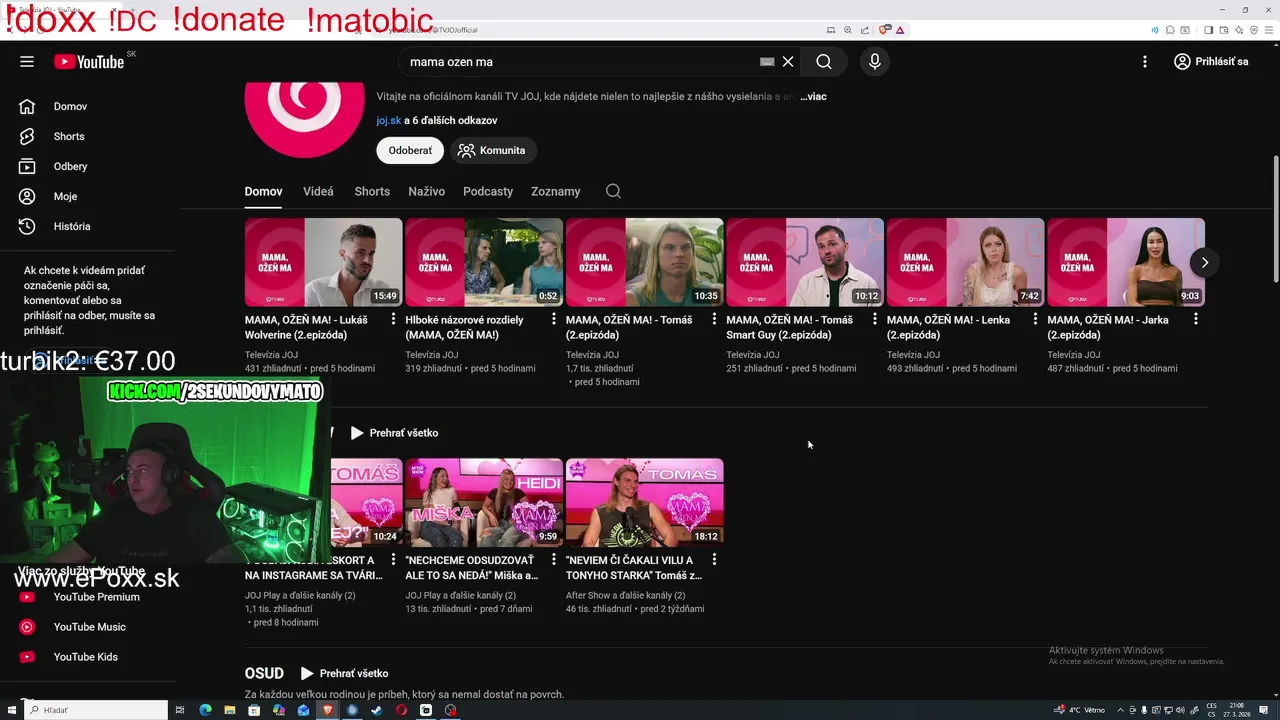Expand channel description with ...viac
The image size is (1280, 720).
(813, 97)
